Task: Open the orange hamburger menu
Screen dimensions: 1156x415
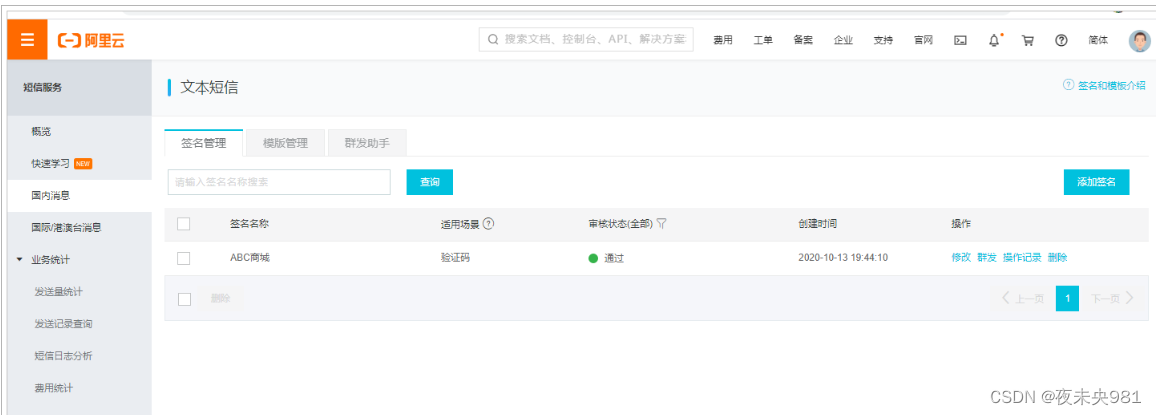Action: click(27, 40)
